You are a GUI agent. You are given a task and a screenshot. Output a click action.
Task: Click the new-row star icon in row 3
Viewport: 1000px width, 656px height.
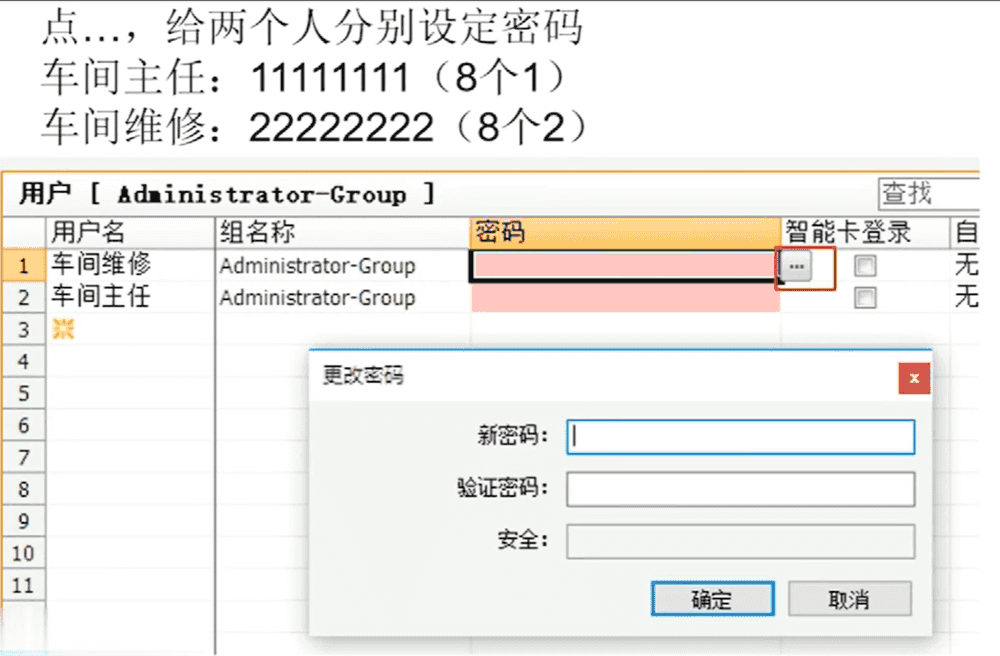coord(63,330)
